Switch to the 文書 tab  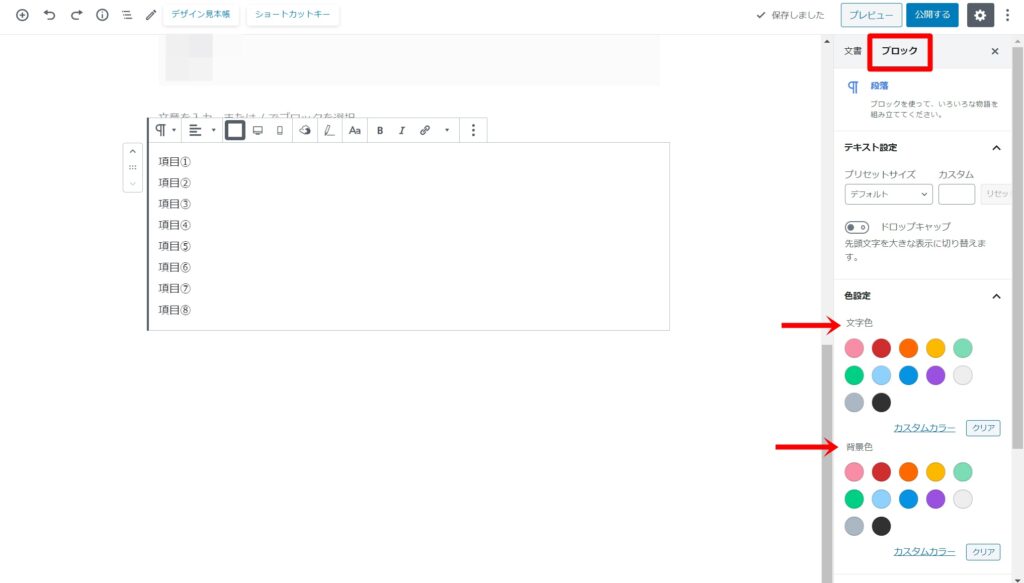(852, 51)
